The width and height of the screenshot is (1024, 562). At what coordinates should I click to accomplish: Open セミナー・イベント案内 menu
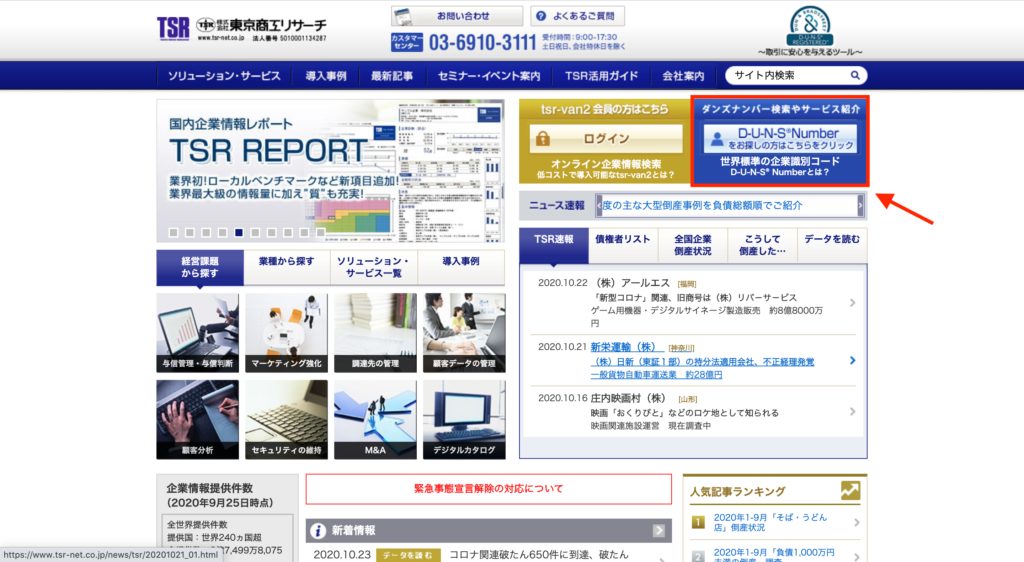(488, 76)
